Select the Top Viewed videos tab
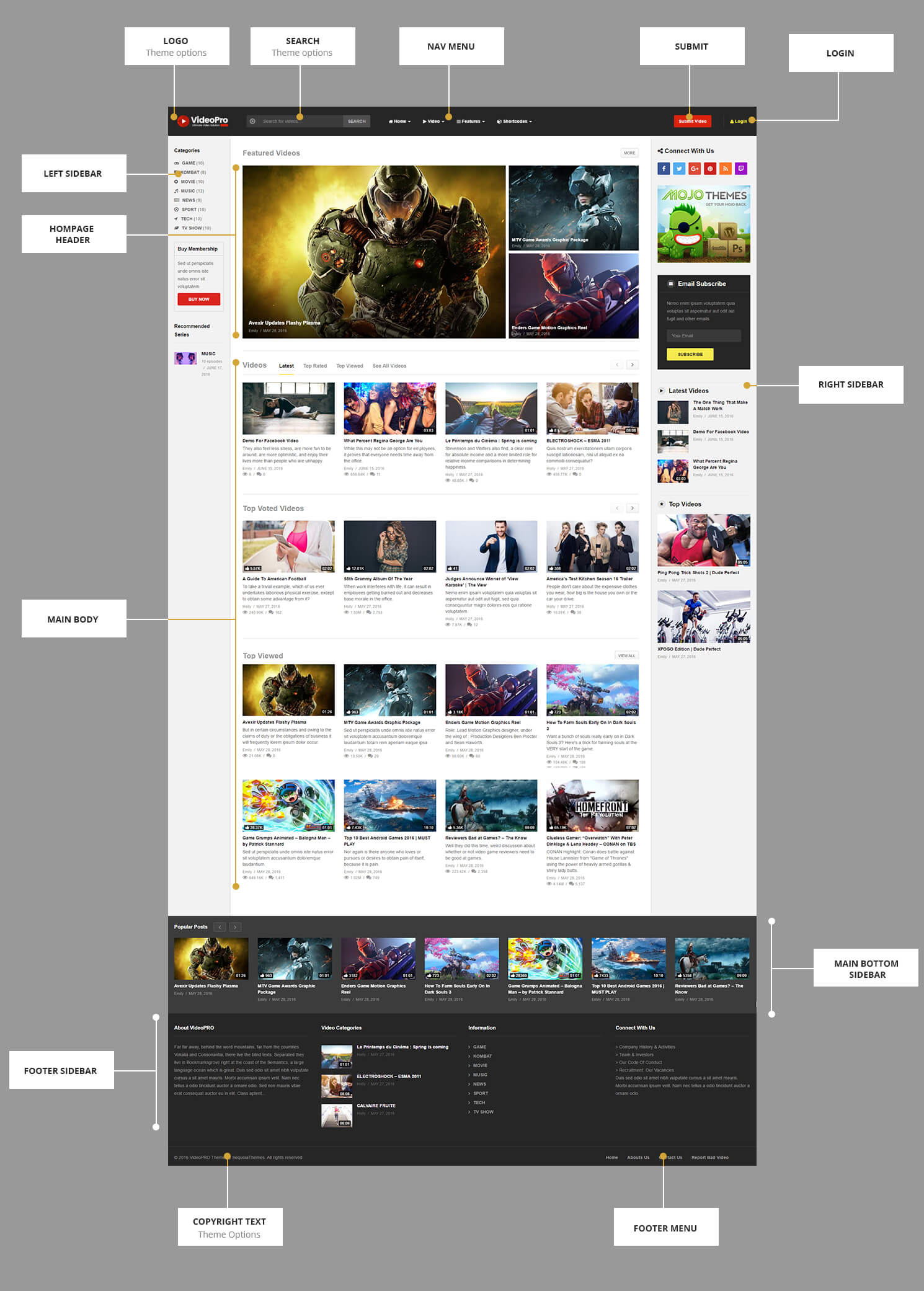 click(349, 366)
